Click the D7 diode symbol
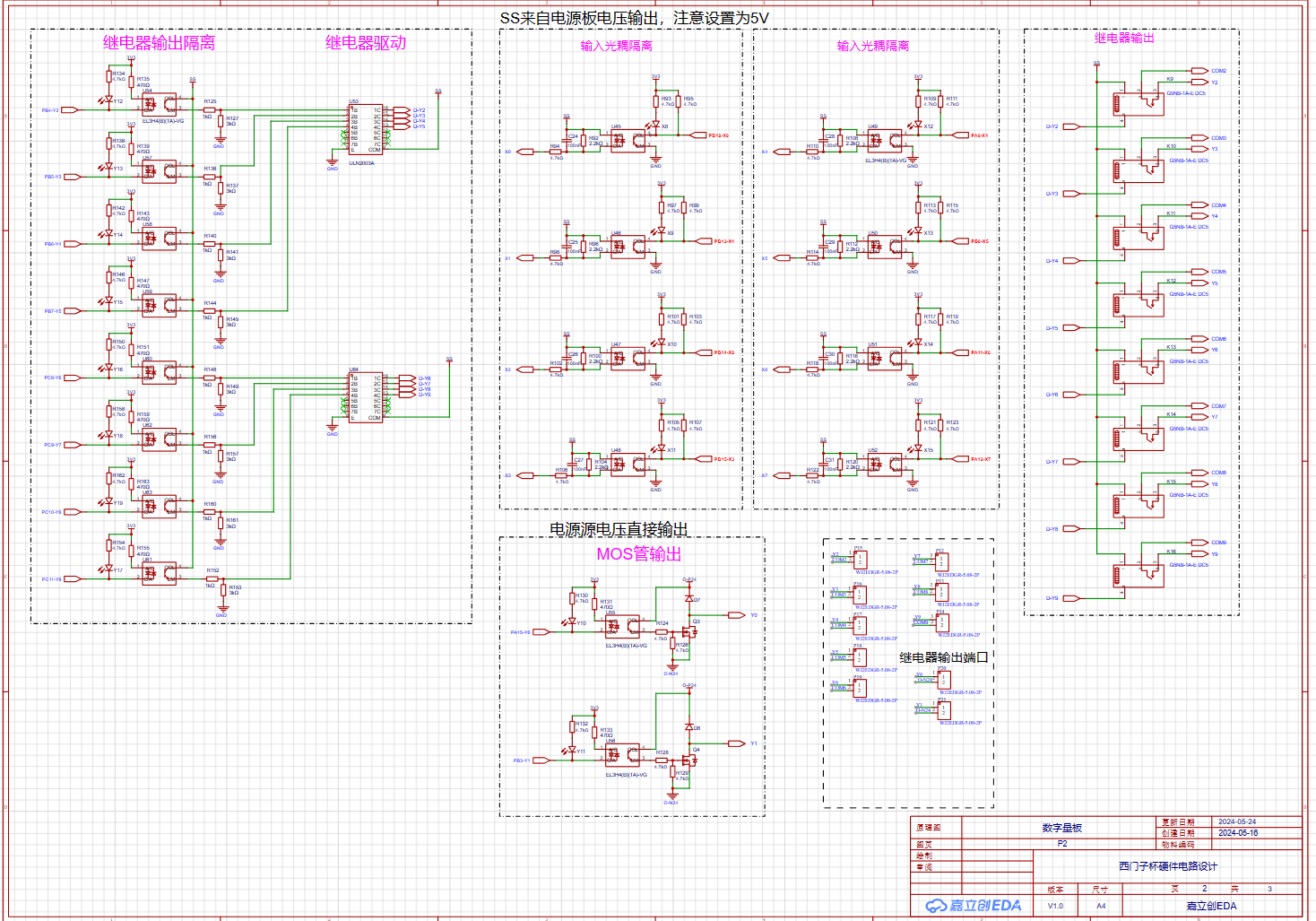Screen dimensions: 1316x921 [688, 598]
